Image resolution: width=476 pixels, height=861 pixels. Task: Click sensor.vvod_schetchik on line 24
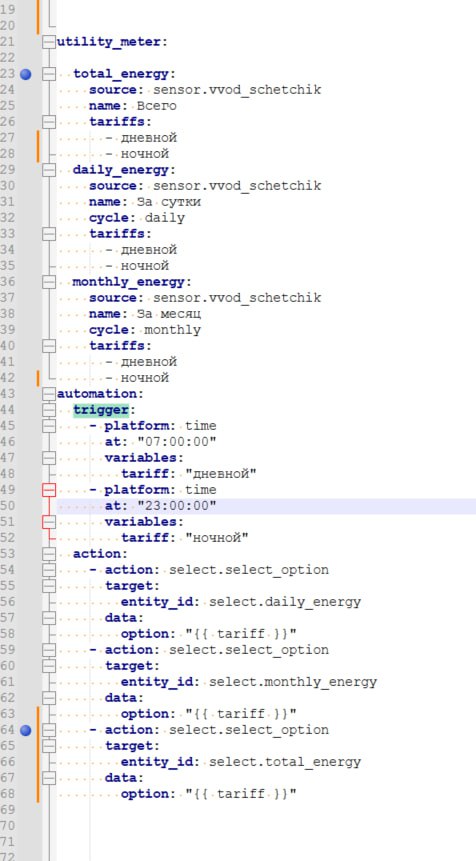click(237, 91)
